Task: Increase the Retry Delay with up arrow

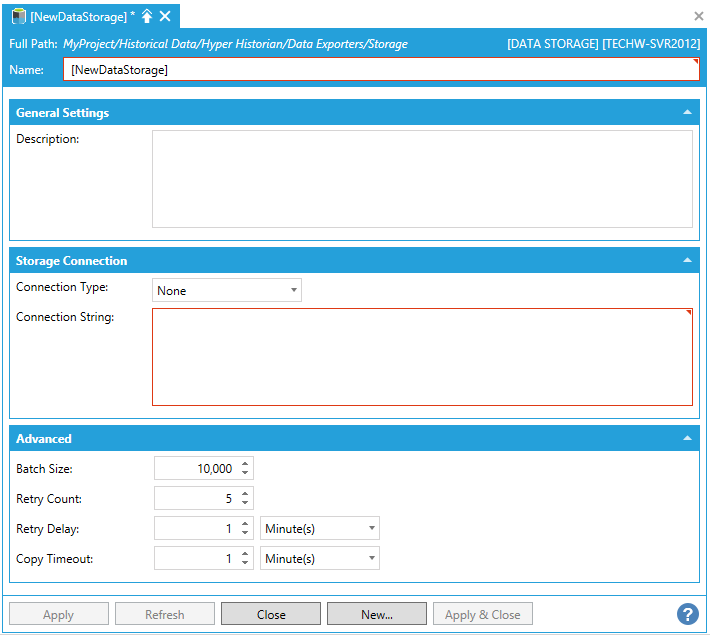Action: click(246, 524)
